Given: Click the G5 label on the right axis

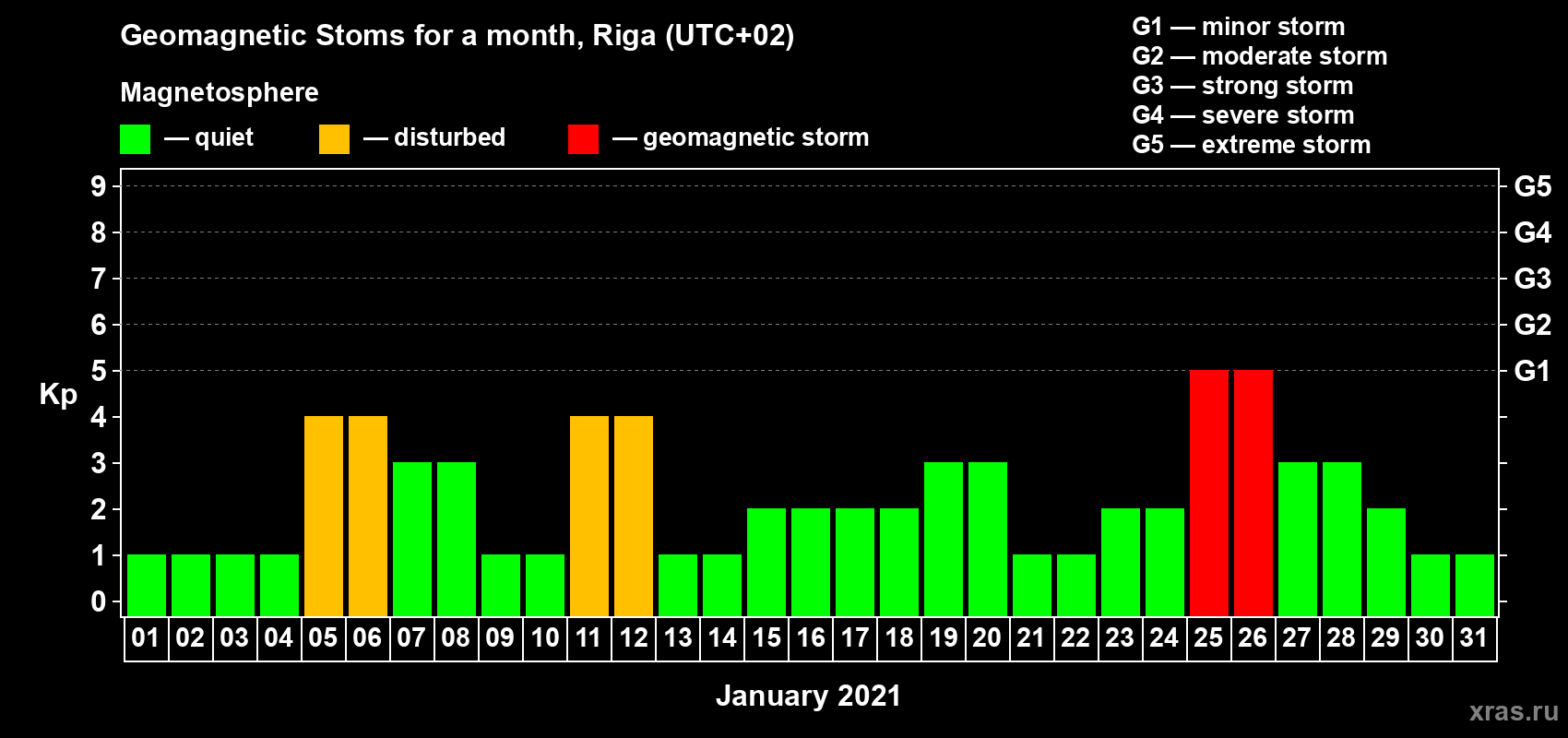Looking at the screenshot, I should tap(1533, 186).
